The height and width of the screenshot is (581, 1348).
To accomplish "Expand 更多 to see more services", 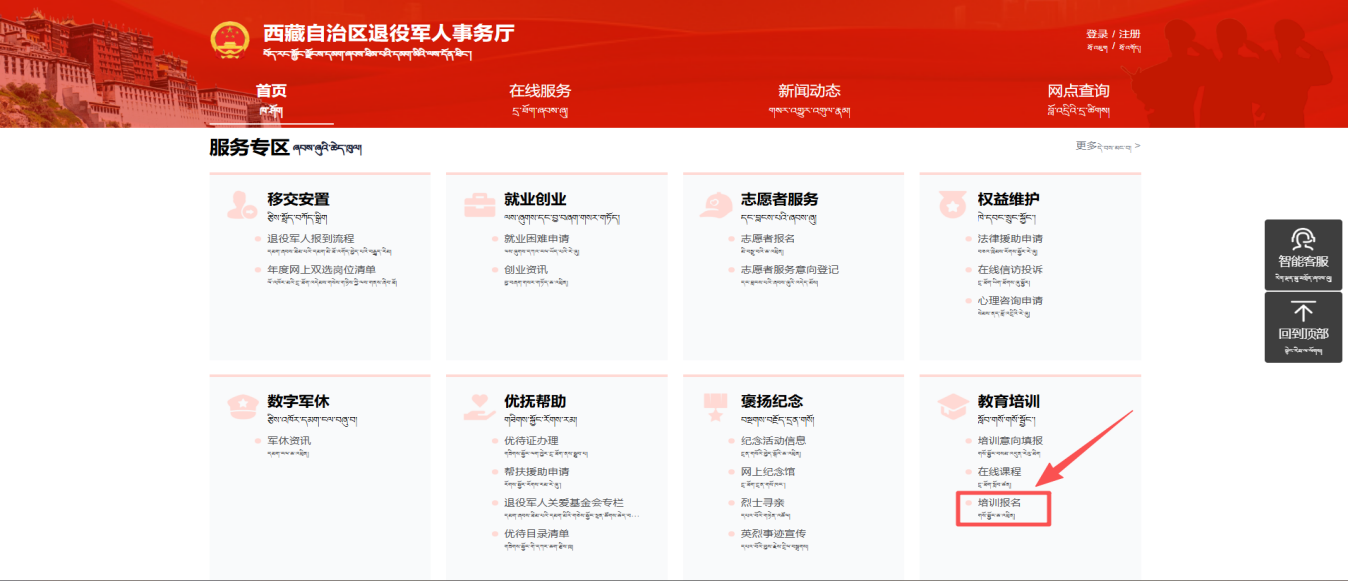I will tap(1107, 146).
